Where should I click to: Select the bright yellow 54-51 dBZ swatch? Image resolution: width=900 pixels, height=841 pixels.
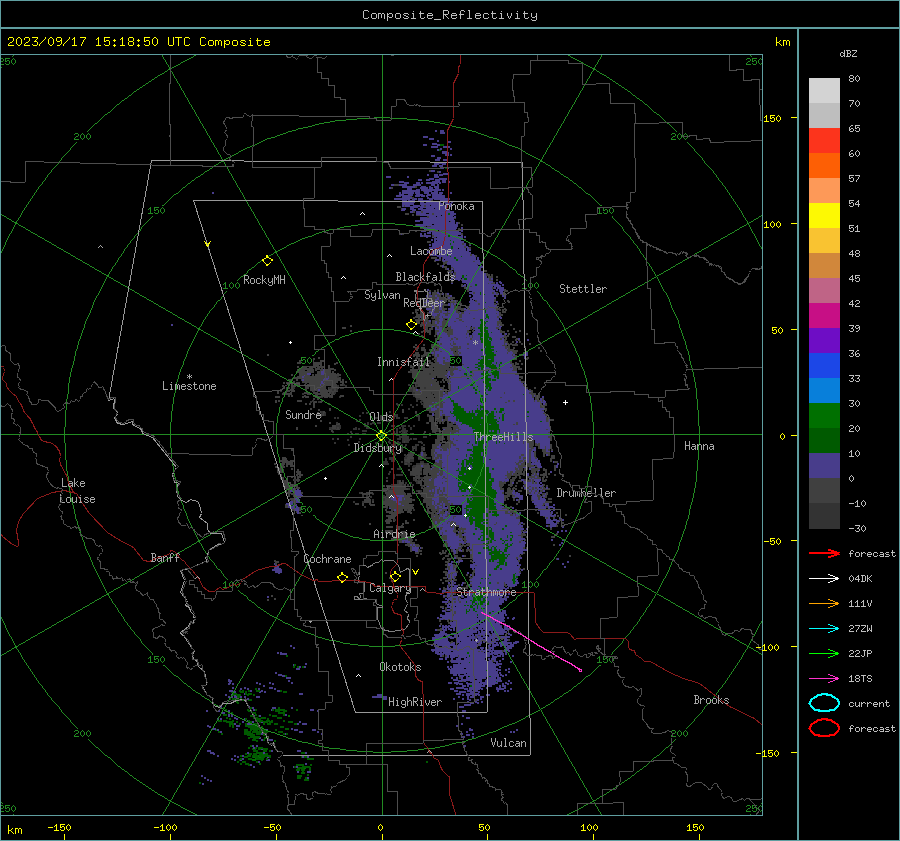click(824, 215)
